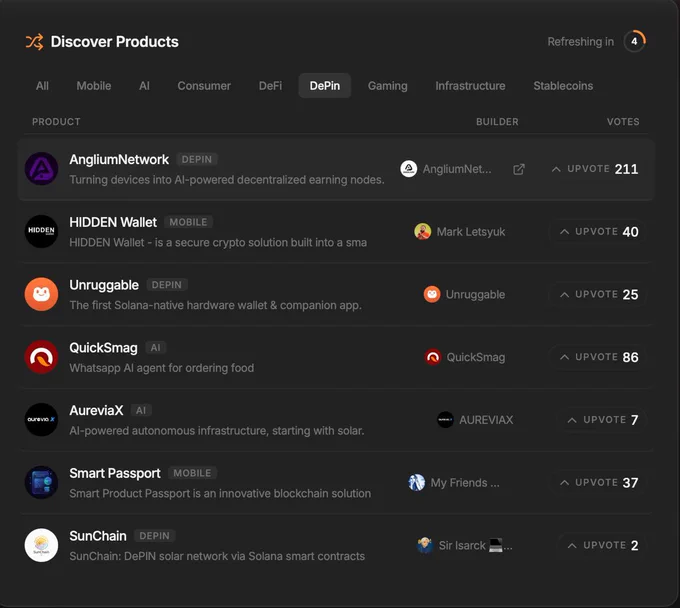Viewport: 680px width, 608px height.
Task: Click the BUILDER column header
Action: point(497,122)
